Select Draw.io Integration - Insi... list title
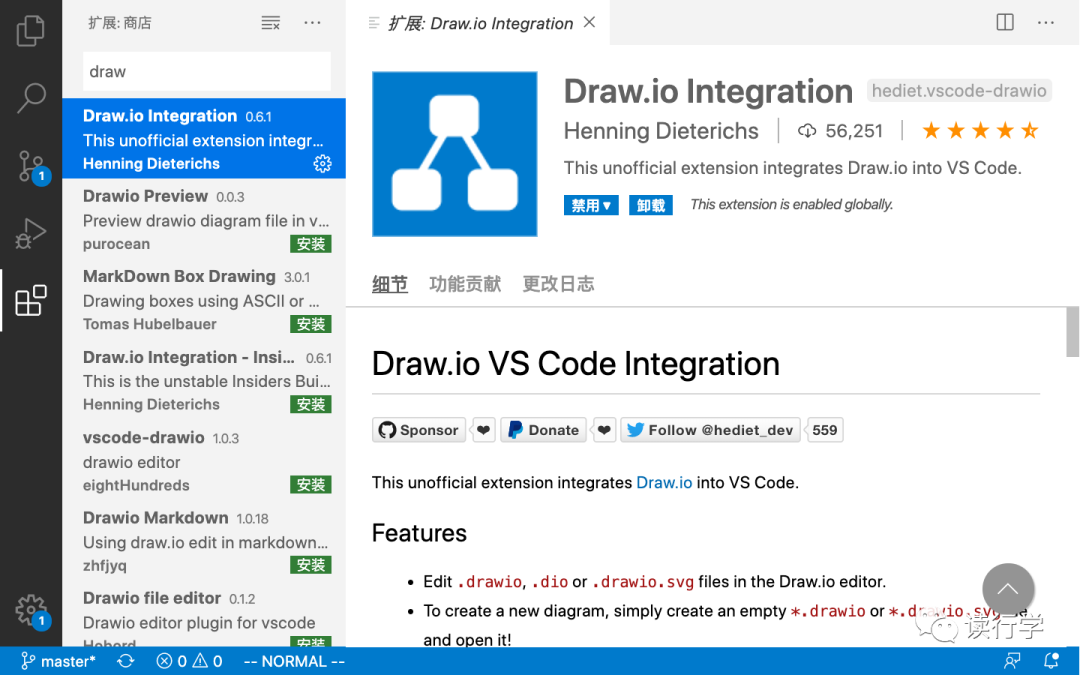This screenshot has width=1080, height=675. [x=189, y=357]
